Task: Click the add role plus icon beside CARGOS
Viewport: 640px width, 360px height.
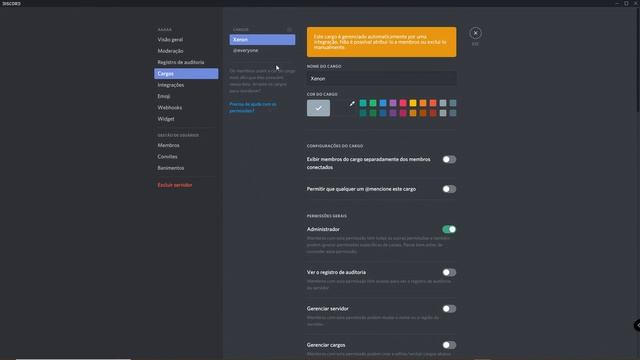Action: point(289,29)
